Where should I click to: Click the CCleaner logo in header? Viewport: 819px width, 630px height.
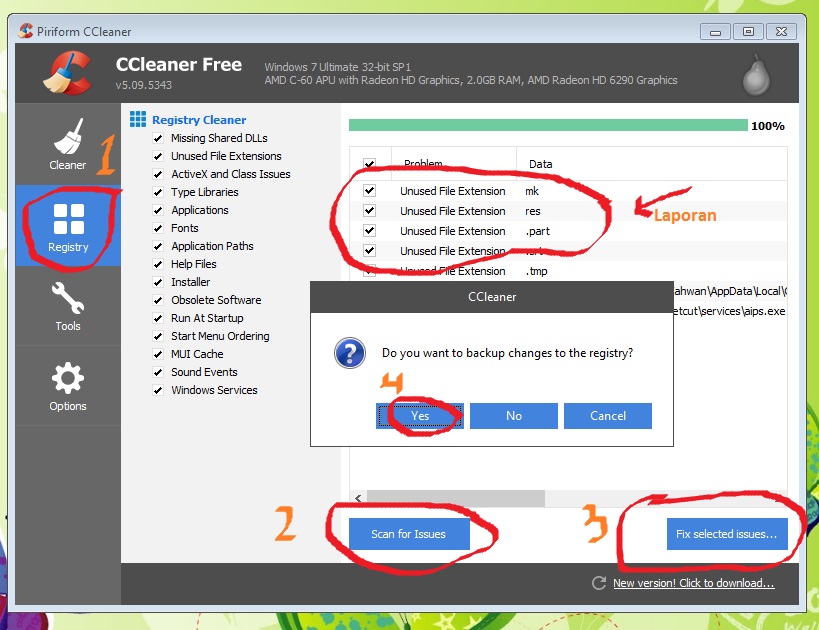[x=67, y=73]
